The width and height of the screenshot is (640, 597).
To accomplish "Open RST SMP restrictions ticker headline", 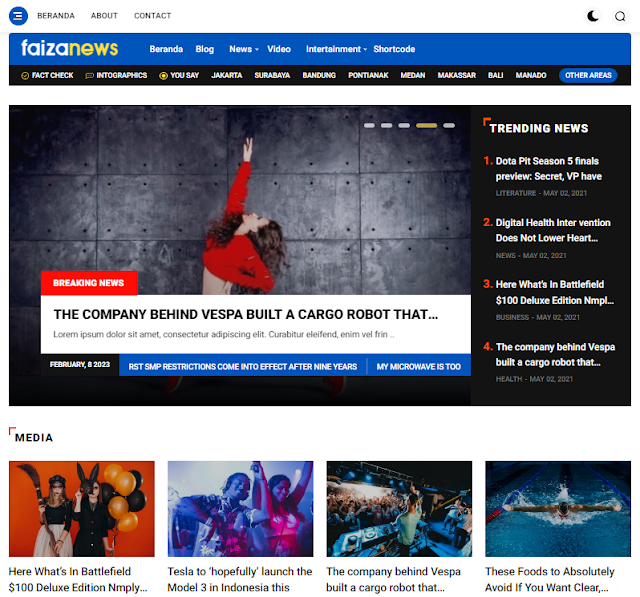I will 242,366.
